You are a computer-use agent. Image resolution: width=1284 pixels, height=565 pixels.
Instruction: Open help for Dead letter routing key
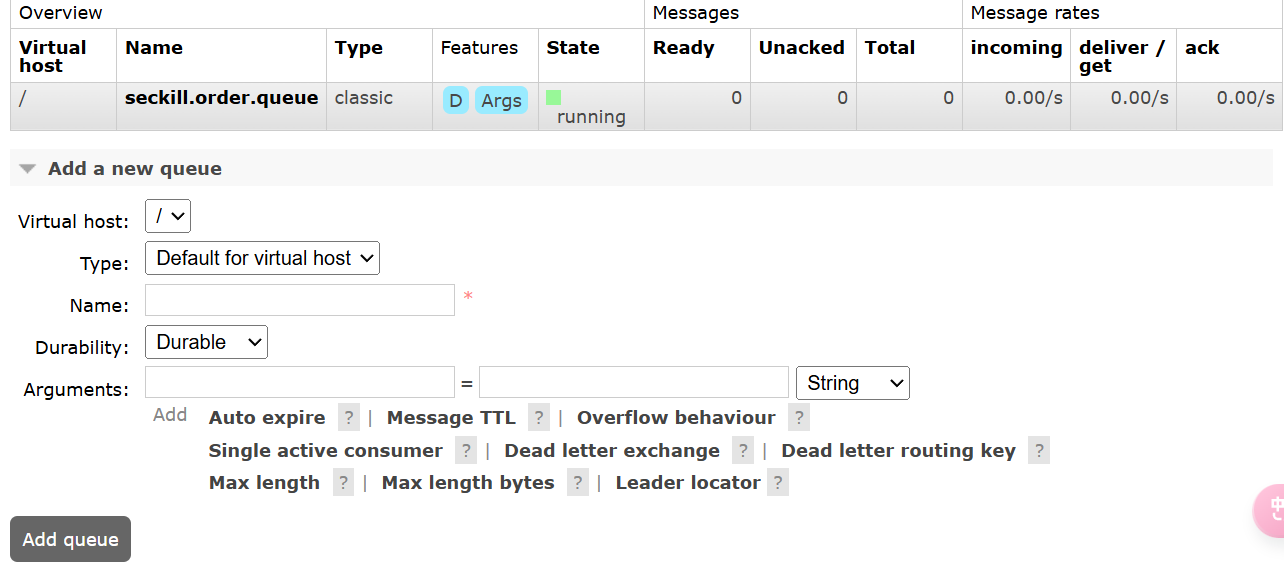[1039, 451]
